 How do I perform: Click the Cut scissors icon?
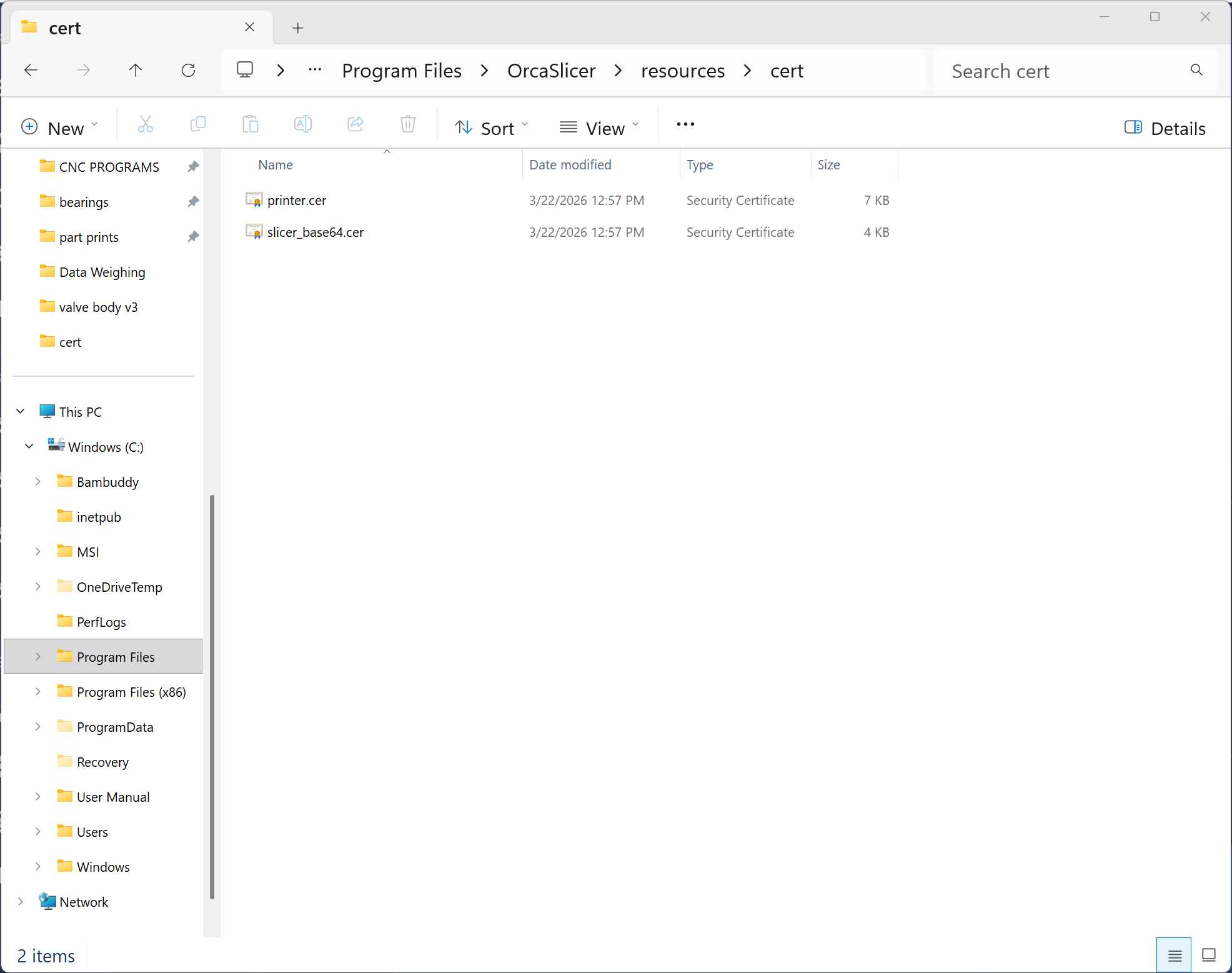point(145,124)
